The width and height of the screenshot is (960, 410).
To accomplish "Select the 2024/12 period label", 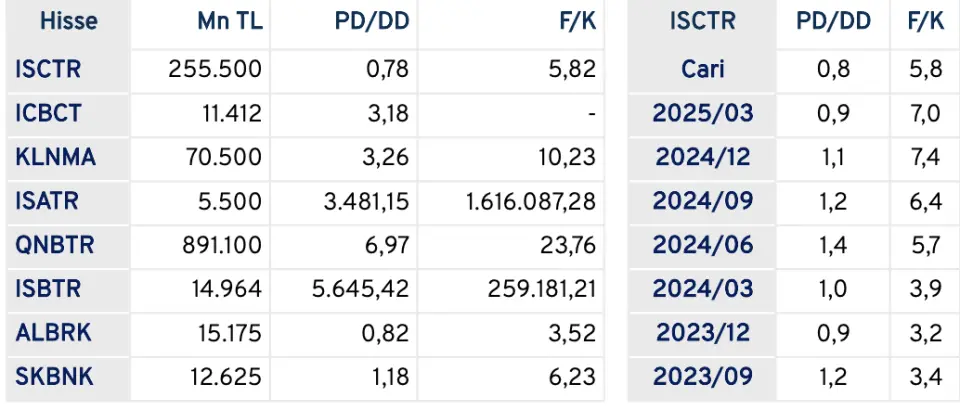I will pos(703,157).
